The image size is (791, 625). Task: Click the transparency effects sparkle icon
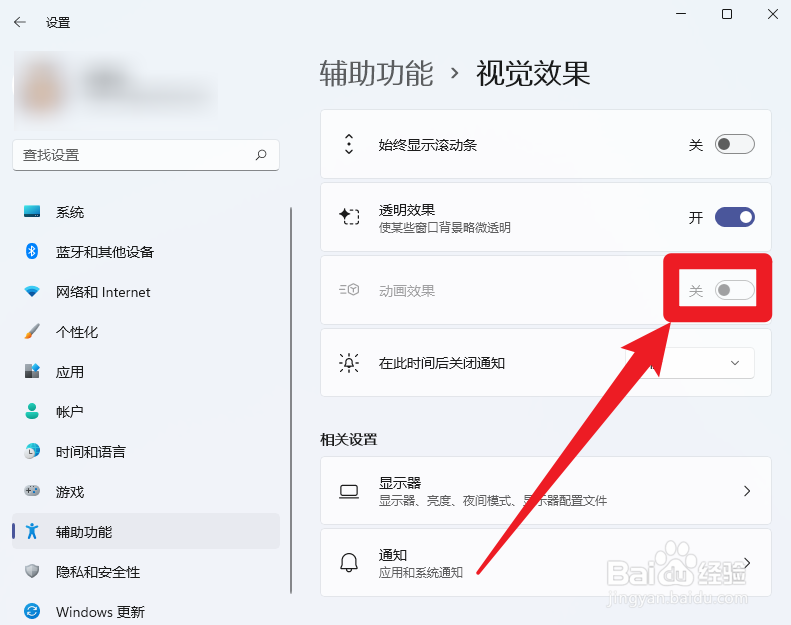349,217
